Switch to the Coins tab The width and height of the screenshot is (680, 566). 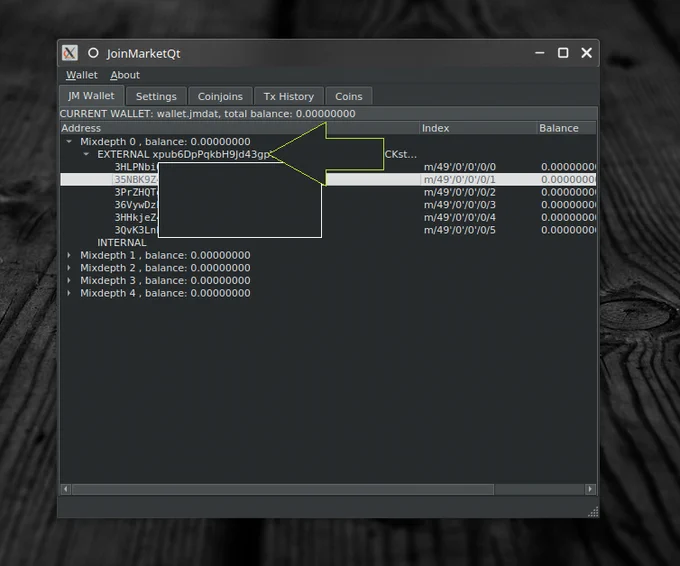349,96
